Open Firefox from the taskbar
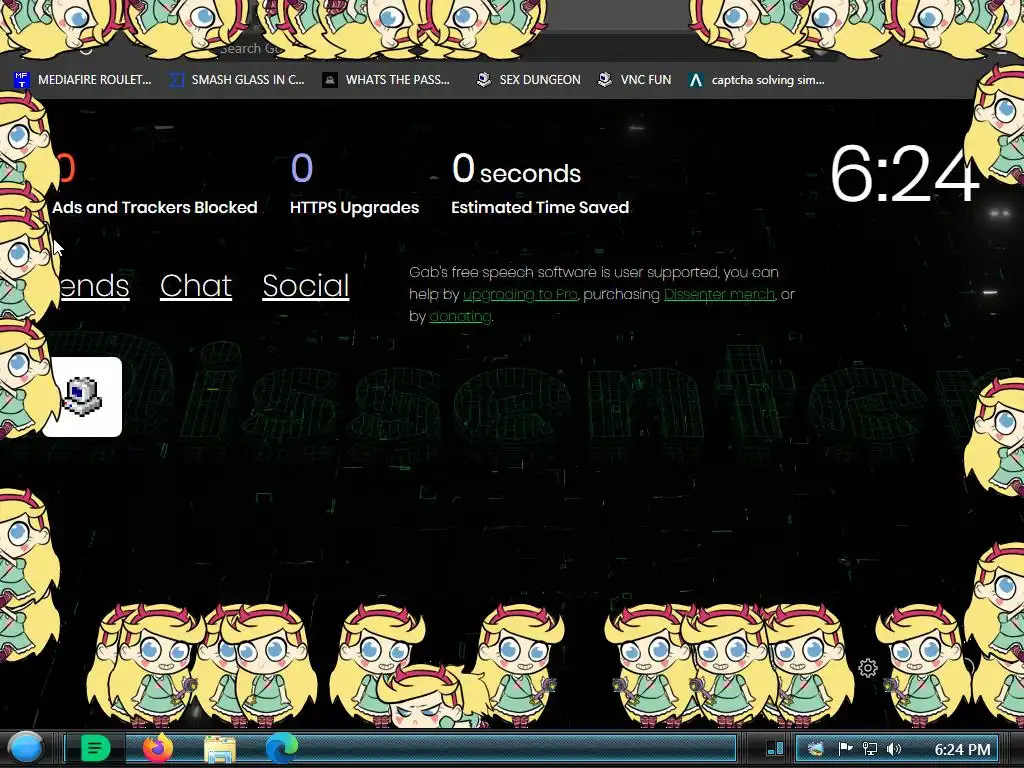Image resolution: width=1024 pixels, height=768 pixels. click(x=157, y=748)
